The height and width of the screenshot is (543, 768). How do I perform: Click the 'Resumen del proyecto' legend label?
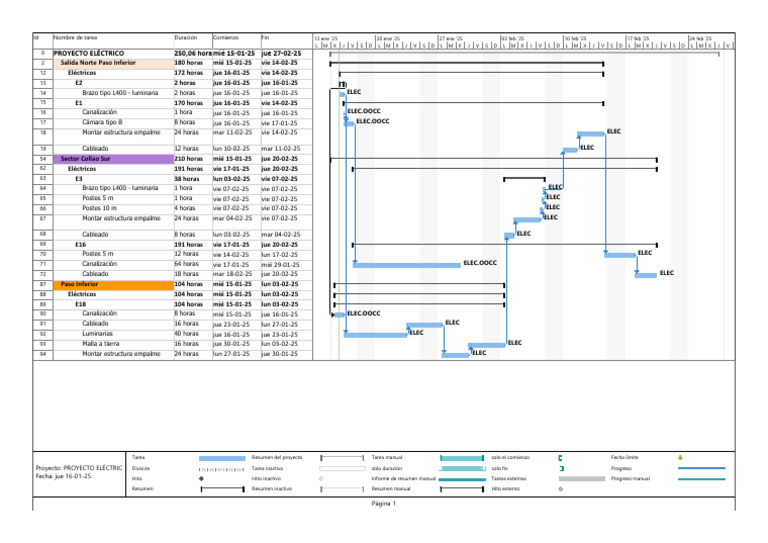coord(277,457)
